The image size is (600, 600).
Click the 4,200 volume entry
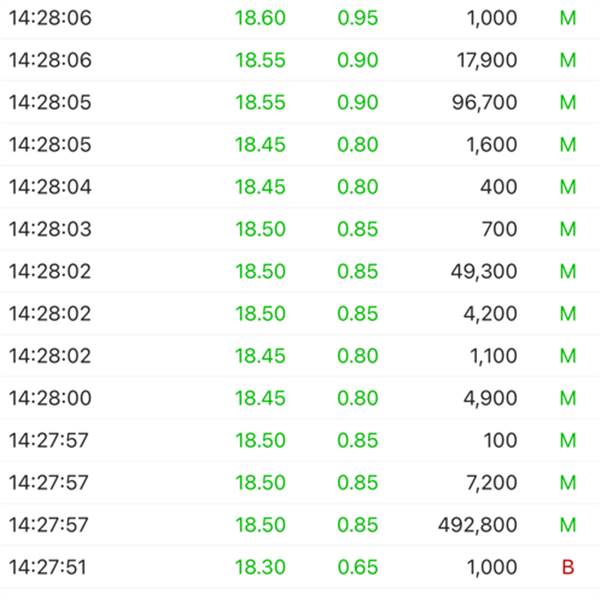(x=489, y=314)
